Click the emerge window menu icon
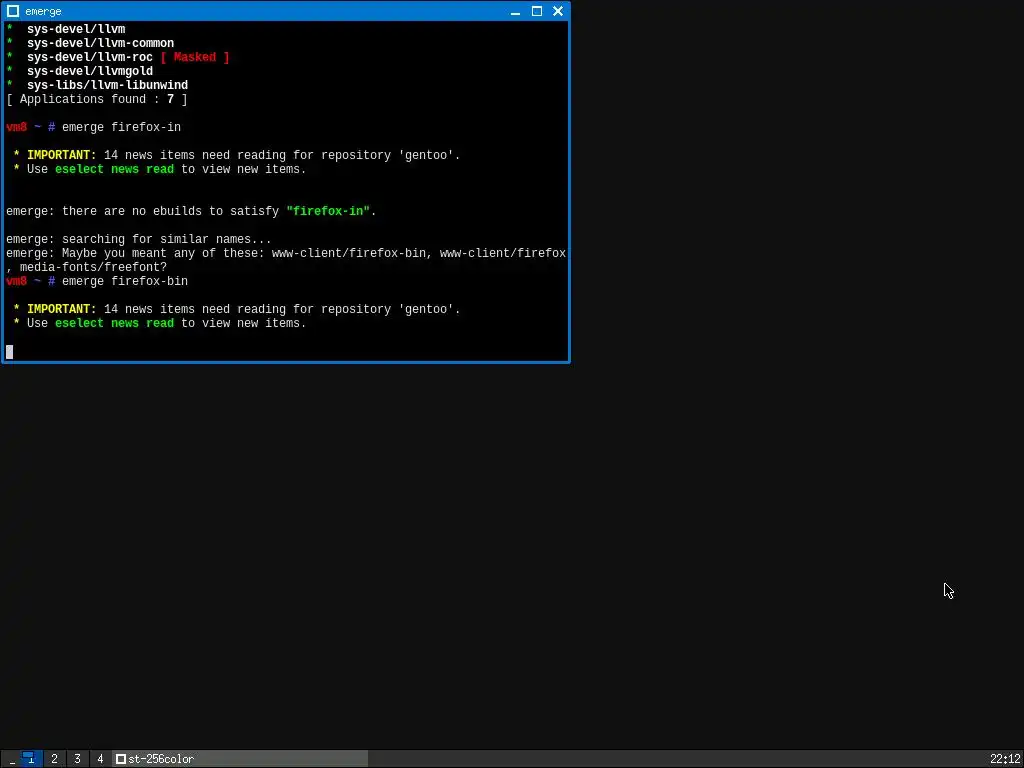The width and height of the screenshot is (1024, 768). click(13, 11)
